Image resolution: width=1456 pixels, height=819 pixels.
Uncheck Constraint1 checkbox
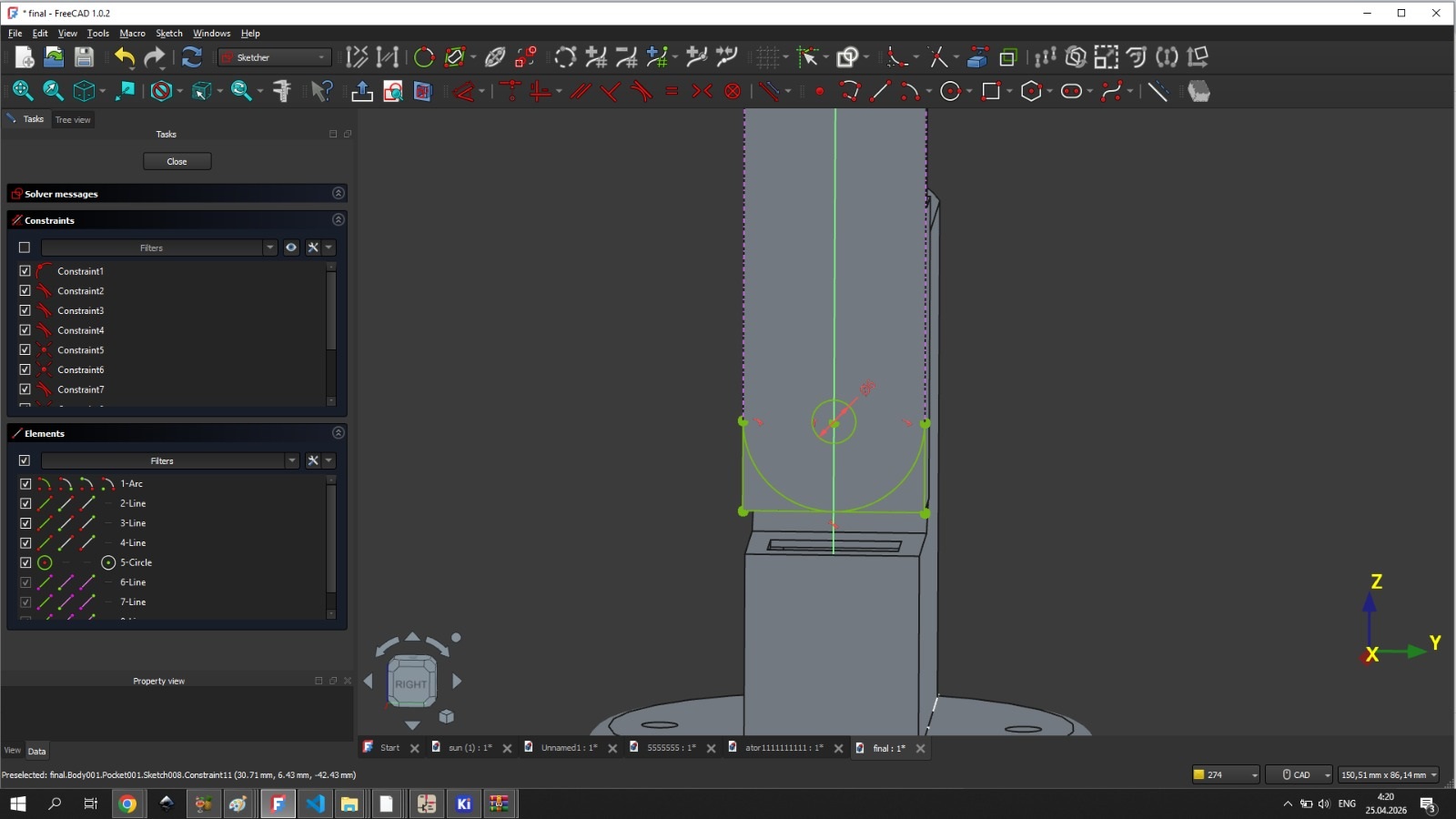tap(25, 270)
